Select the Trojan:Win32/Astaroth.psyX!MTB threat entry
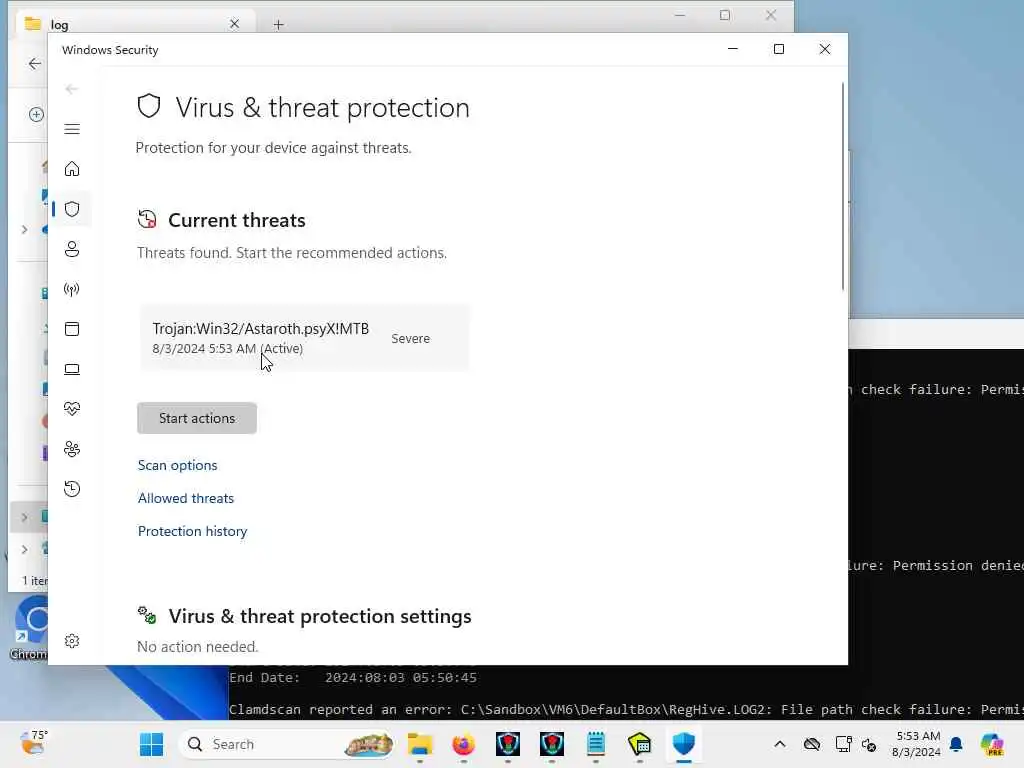The image size is (1024, 768). point(304,338)
